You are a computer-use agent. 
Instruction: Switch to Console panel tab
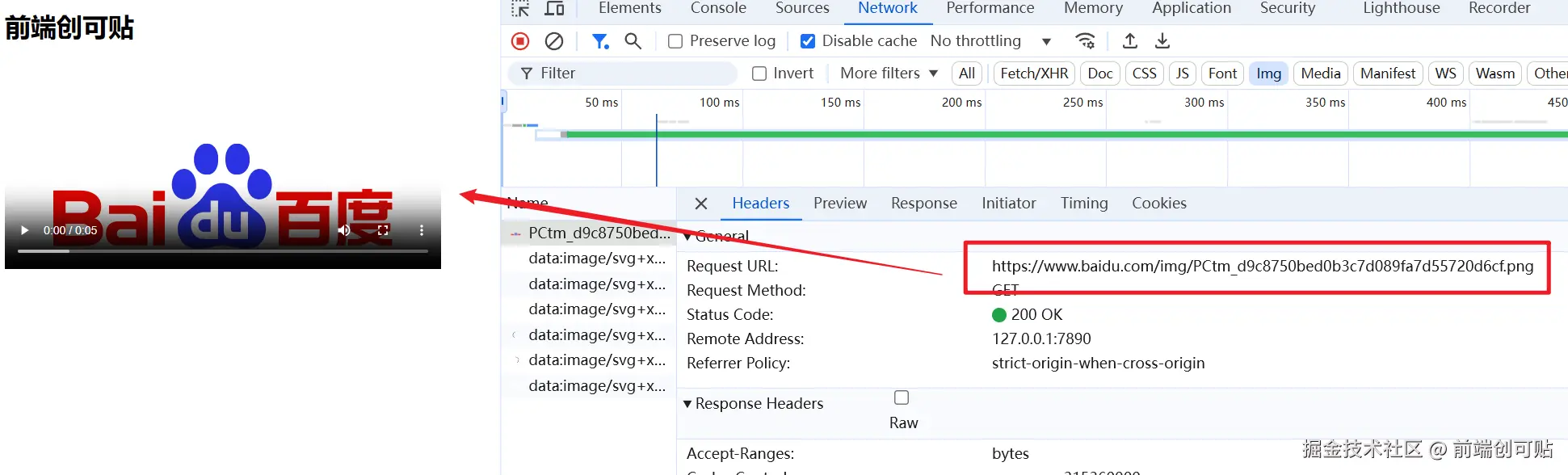pos(718,8)
